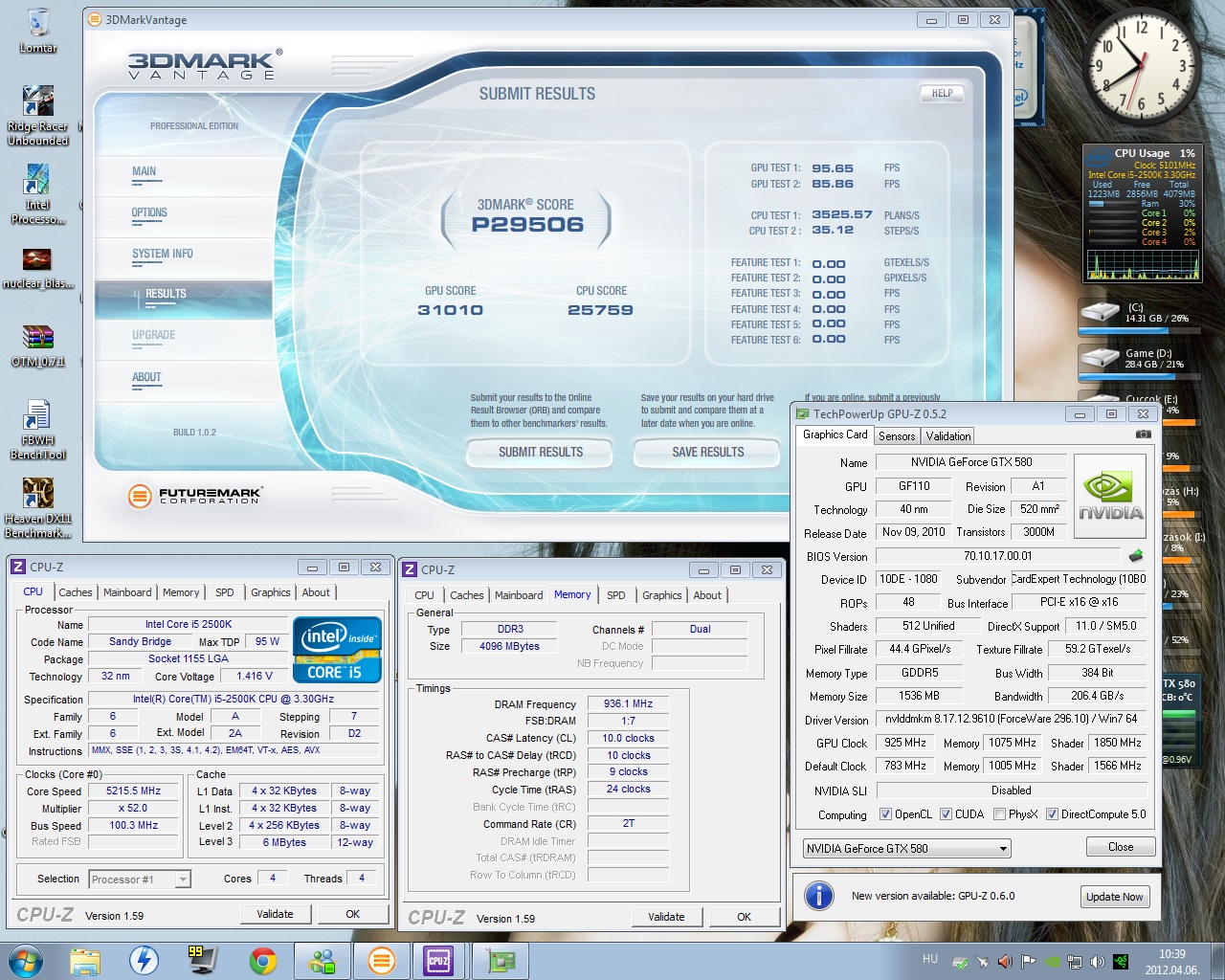Open Heaven DX11 Benchmark desktop shortcut
This screenshot has width=1225, height=980.
pos(37,508)
